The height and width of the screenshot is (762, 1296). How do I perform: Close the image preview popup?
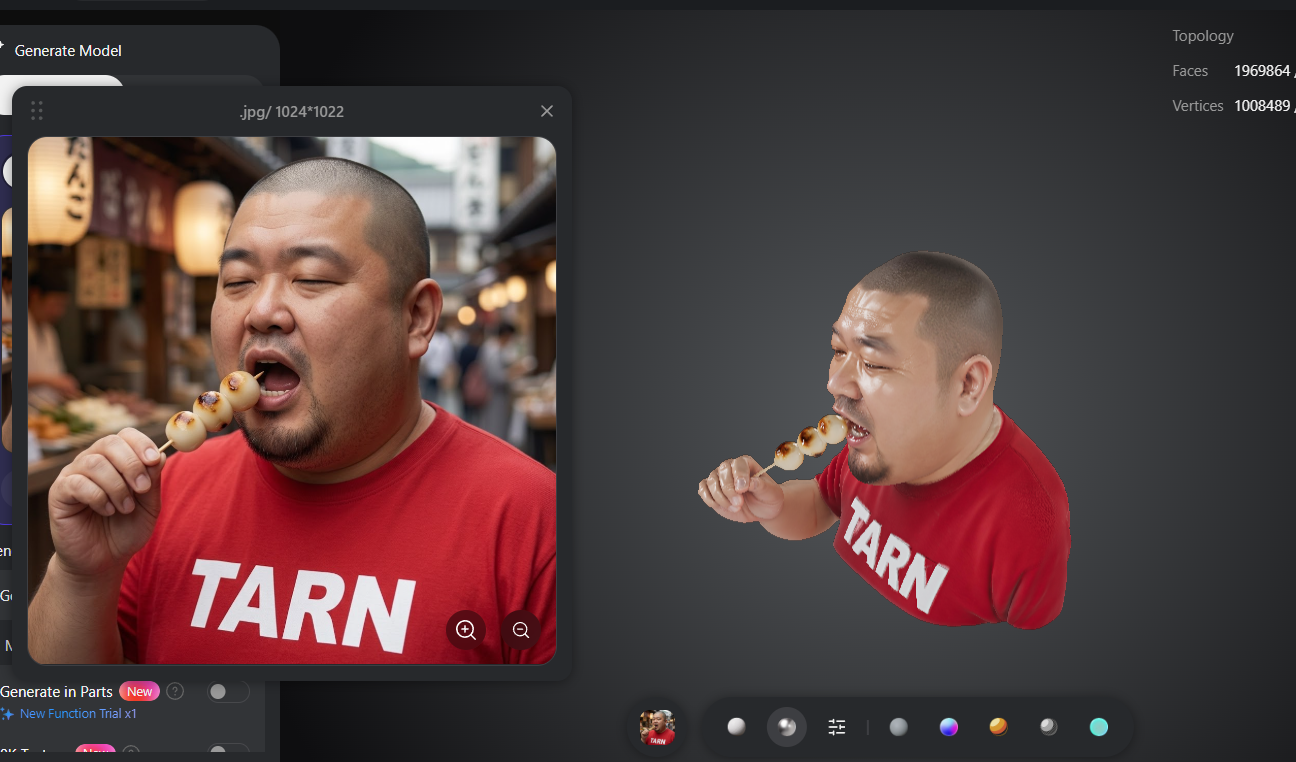(x=546, y=111)
